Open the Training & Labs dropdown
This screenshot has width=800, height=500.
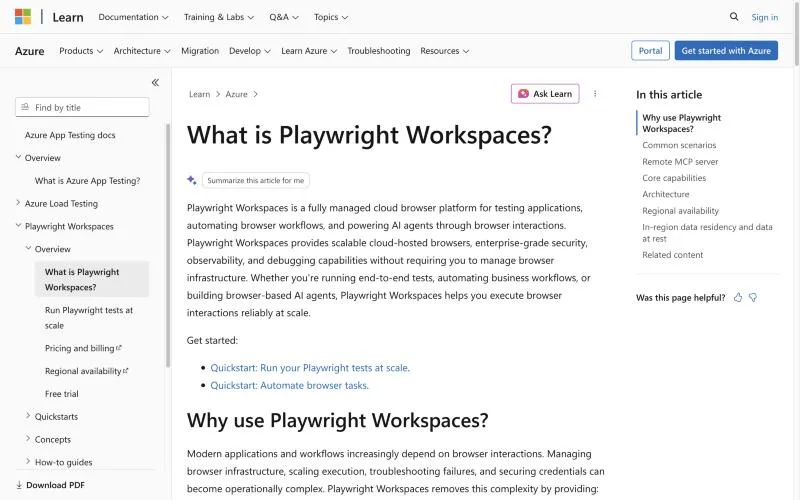pyautogui.click(x=218, y=17)
